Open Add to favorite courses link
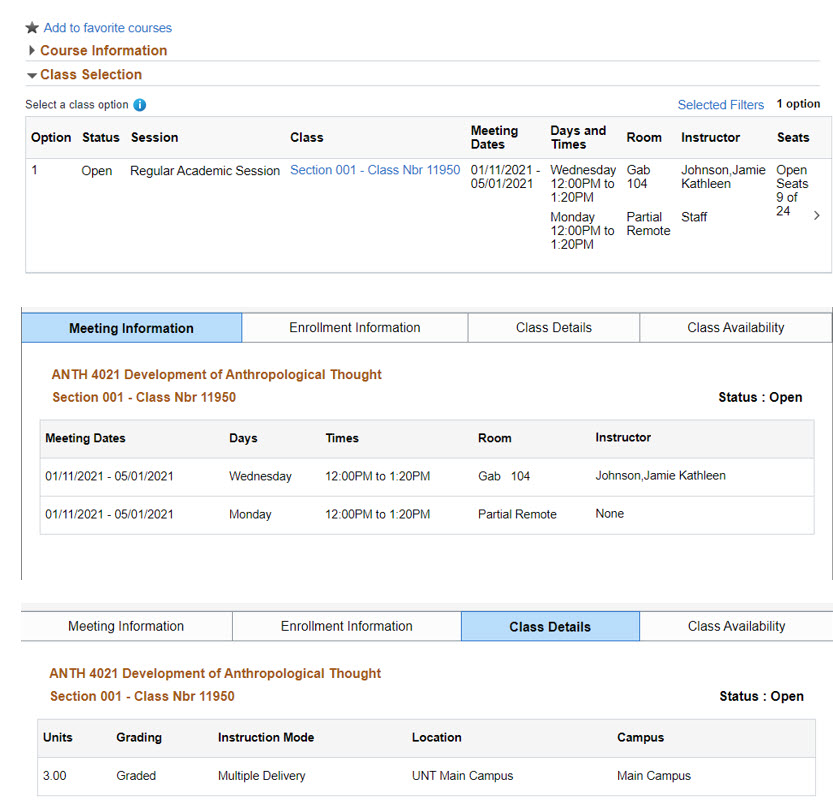833x812 pixels. [x=107, y=28]
